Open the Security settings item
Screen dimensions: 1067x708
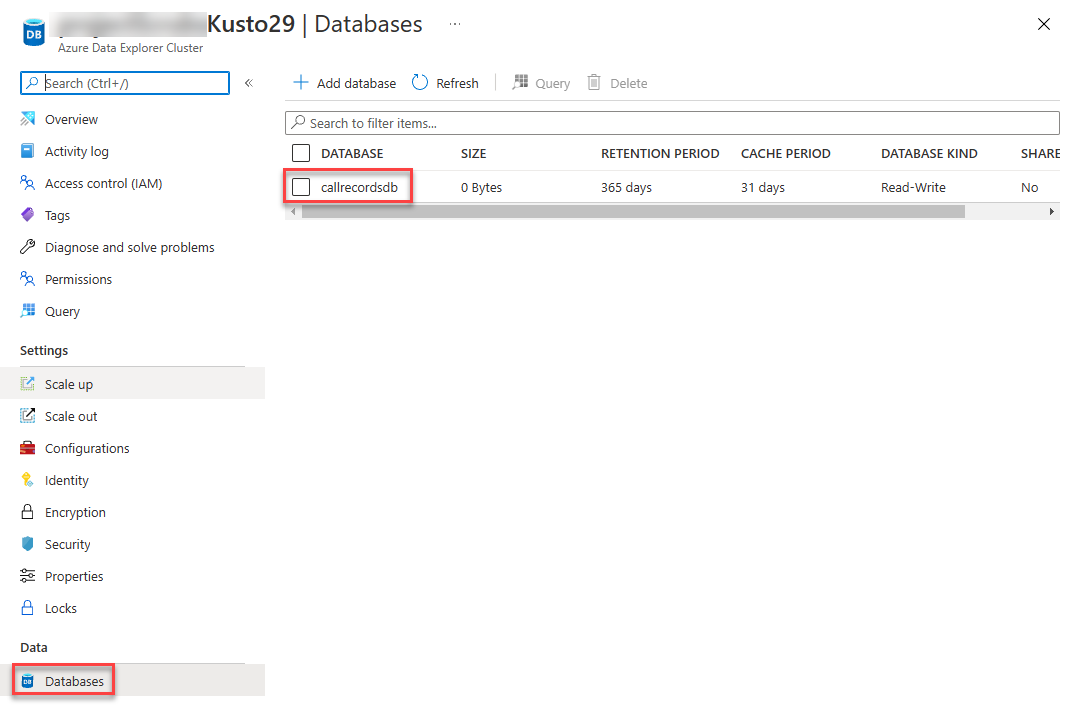(67, 544)
